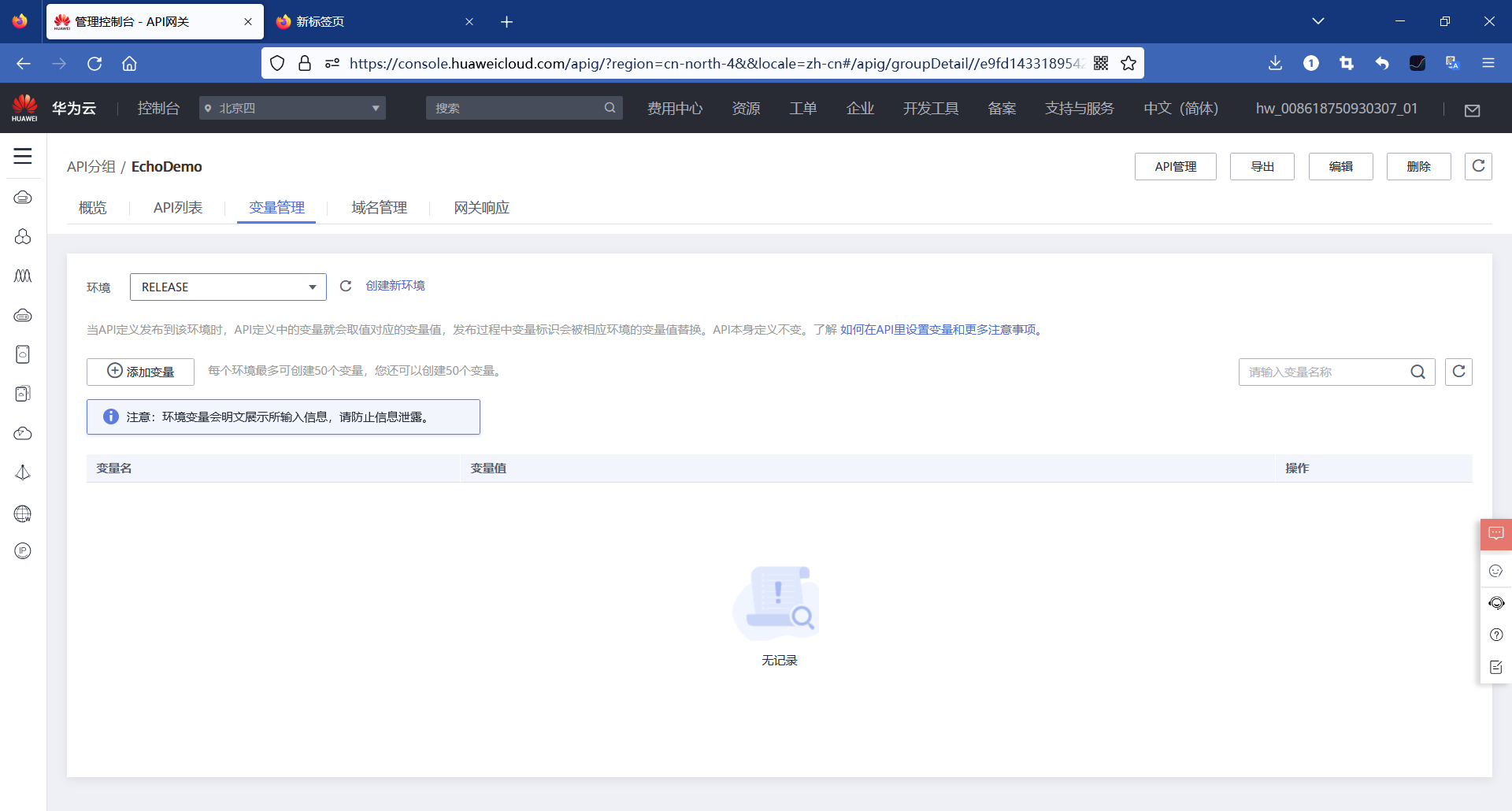Open the 北京四 region selector dropdown
The height and width of the screenshot is (811, 1512).
click(x=291, y=108)
